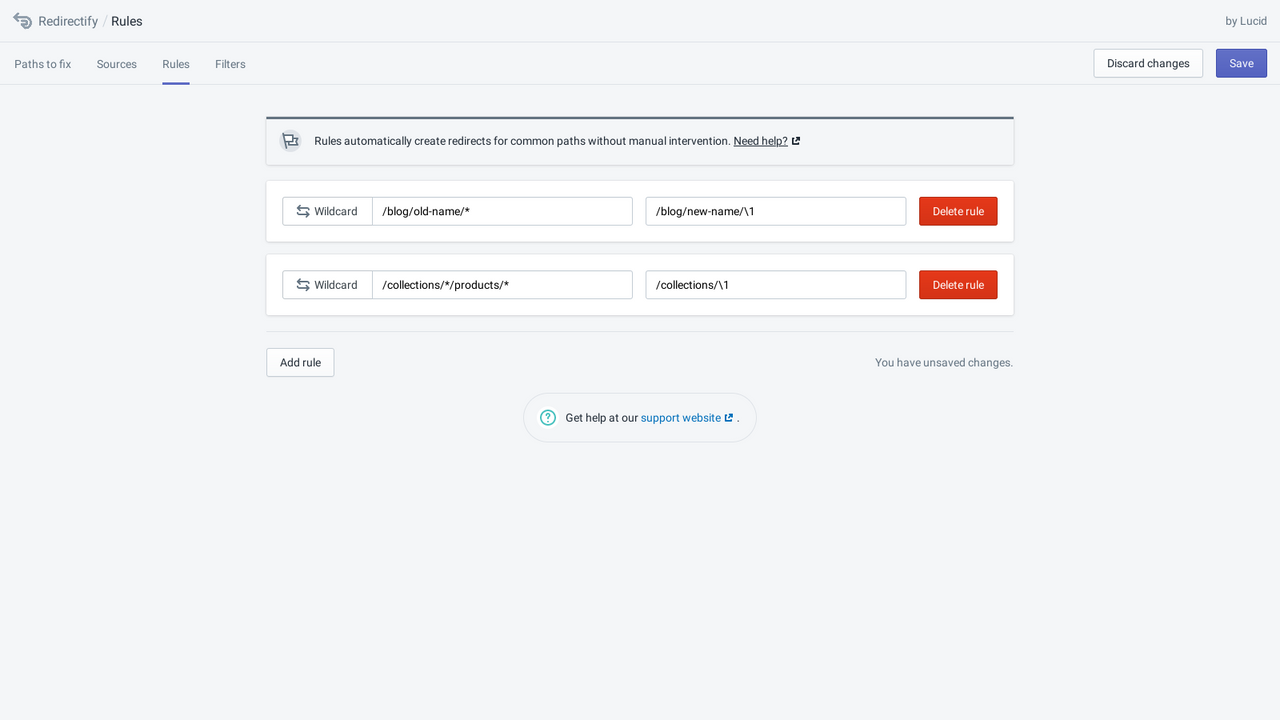Screen dimensions: 1280x720
Task: Save the current rule changes
Action: click(1241, 63)
